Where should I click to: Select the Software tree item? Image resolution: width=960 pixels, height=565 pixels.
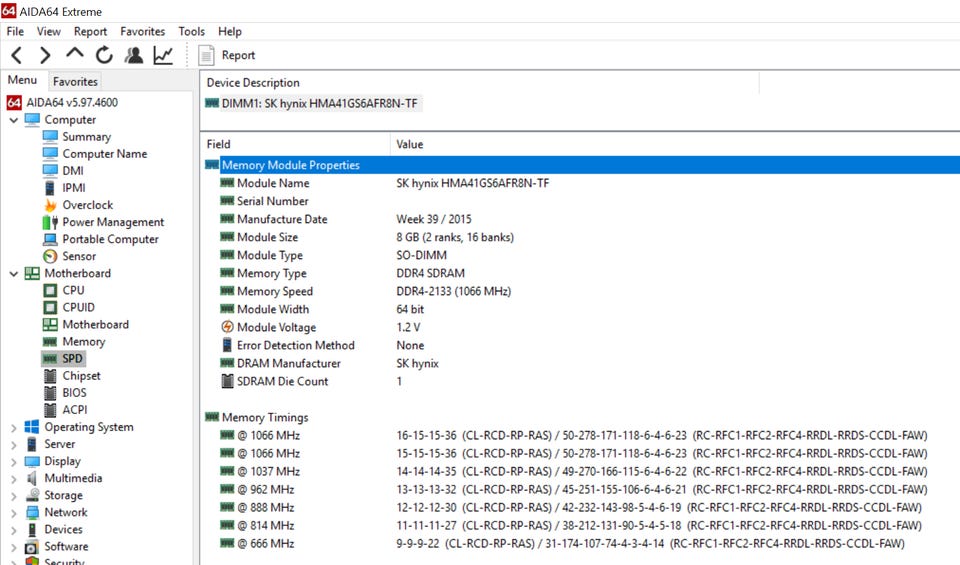pyautogui.click(x=66, y=547)
